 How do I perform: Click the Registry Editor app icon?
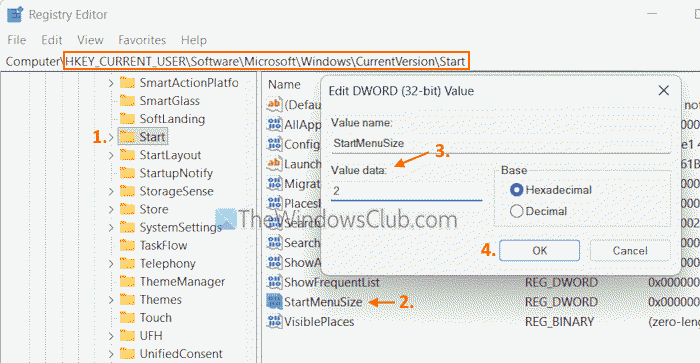pos(15,15)
